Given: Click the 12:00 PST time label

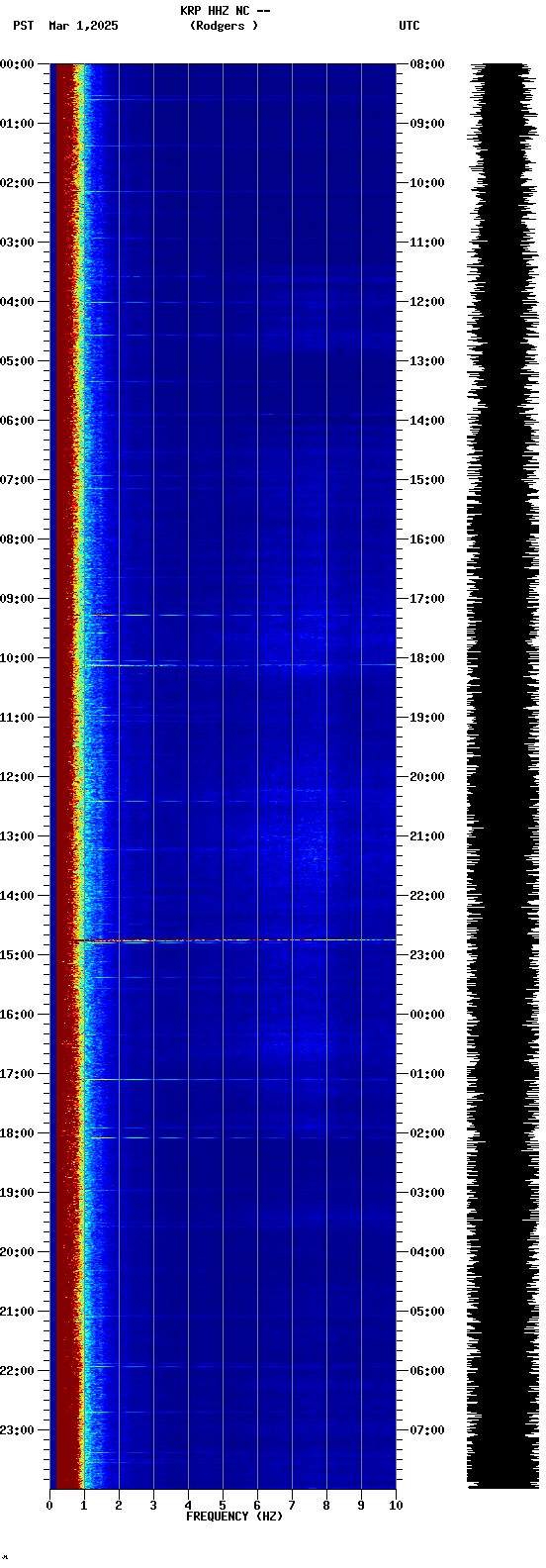Looking at the screenshot, I should point(18,777).
